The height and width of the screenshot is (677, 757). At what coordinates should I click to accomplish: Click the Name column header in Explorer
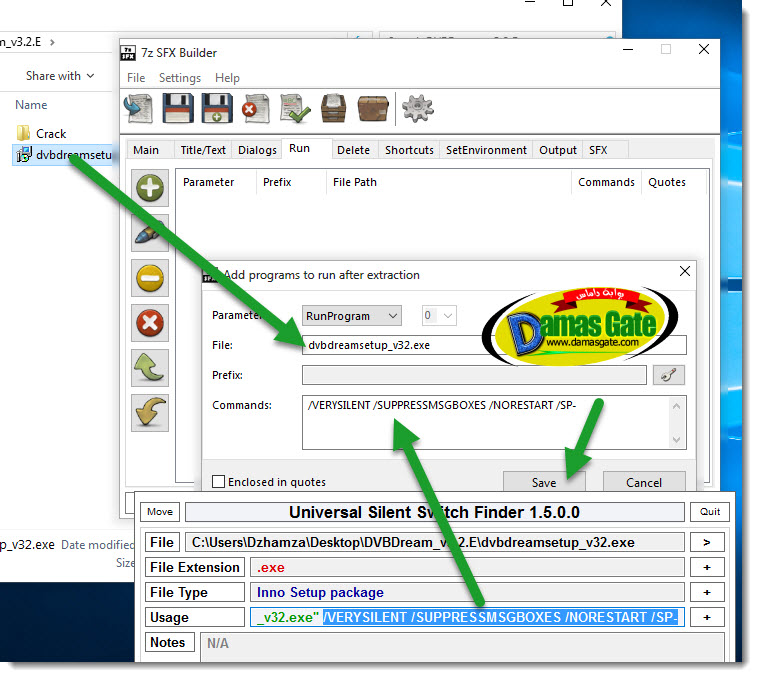pyautogui.click(x=31, y=105)
